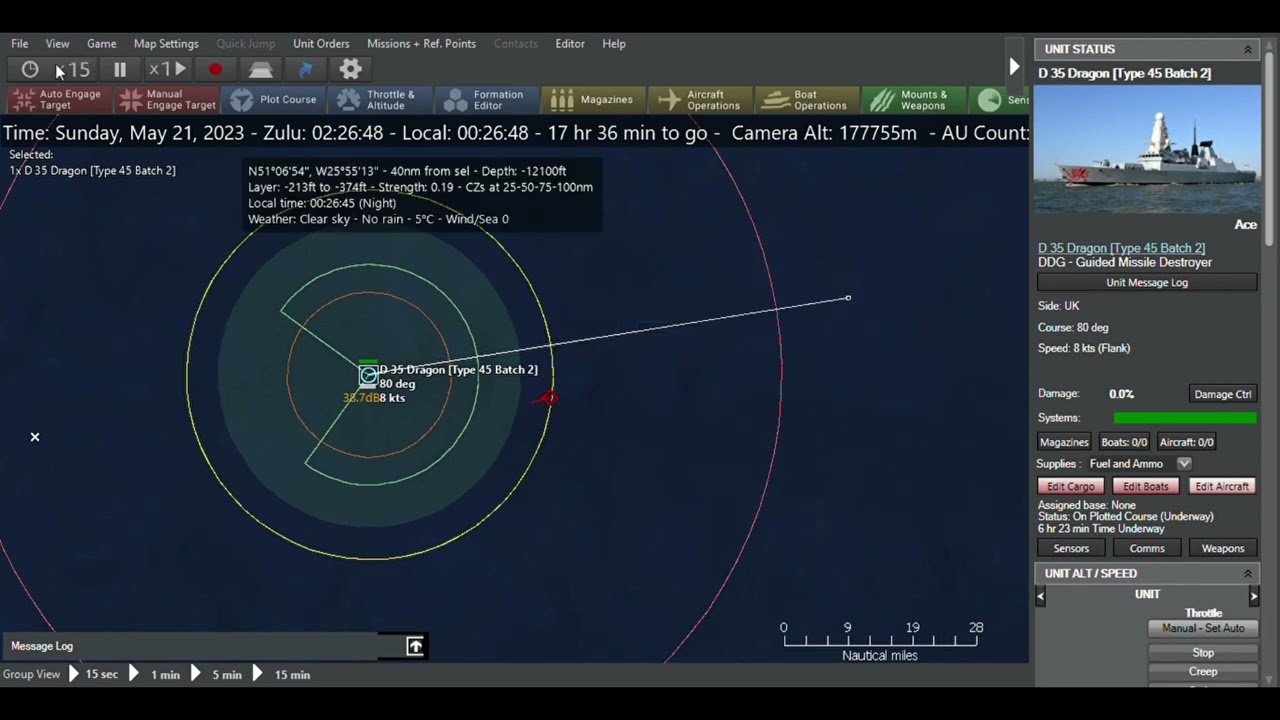Click the D 35 Dragon database link
Image resolution: width=1280 pixels, height=720 pixels.
(x=1121, y=248)
